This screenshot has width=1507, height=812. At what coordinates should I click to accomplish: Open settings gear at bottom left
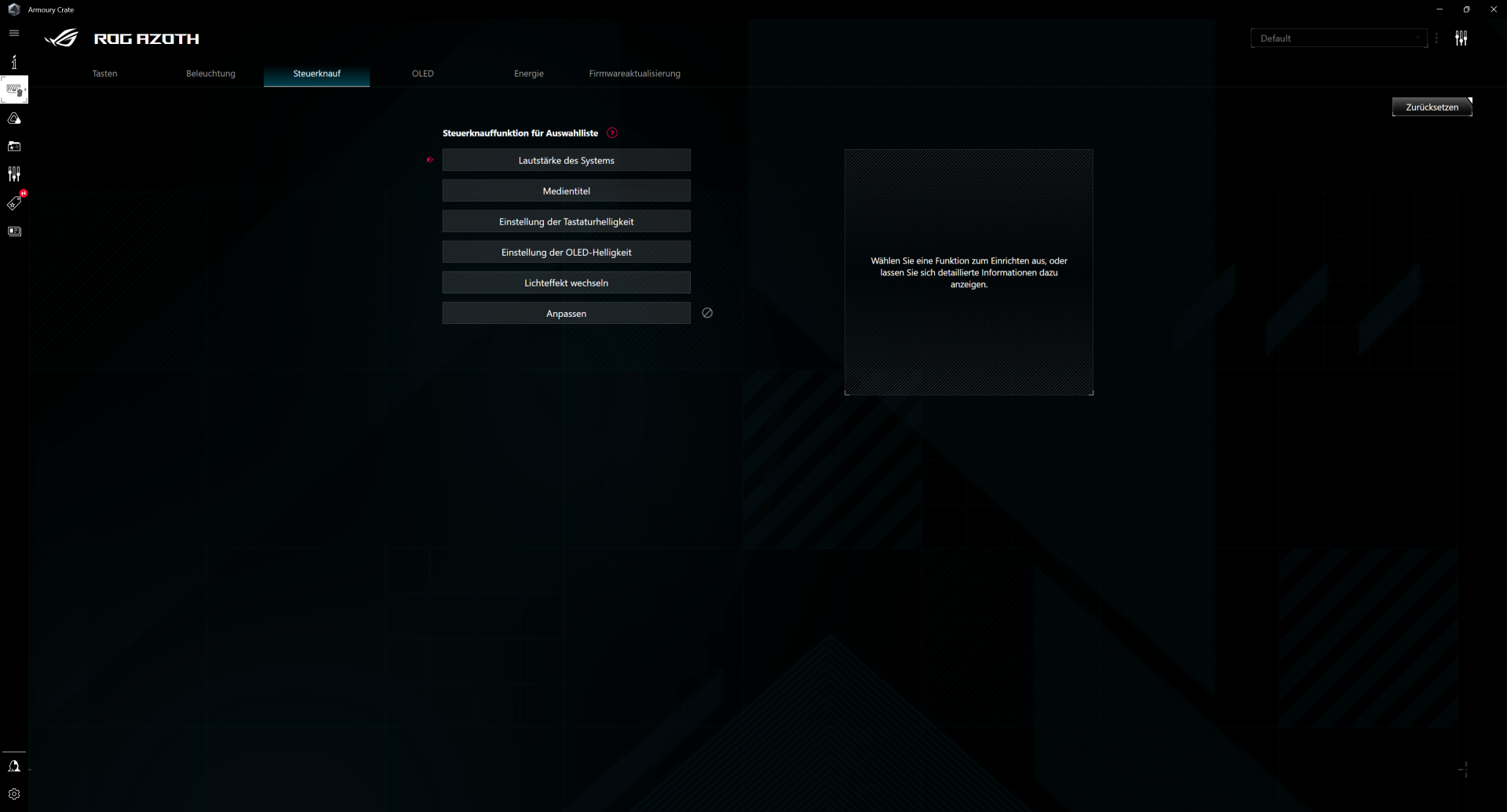[14, 794]
